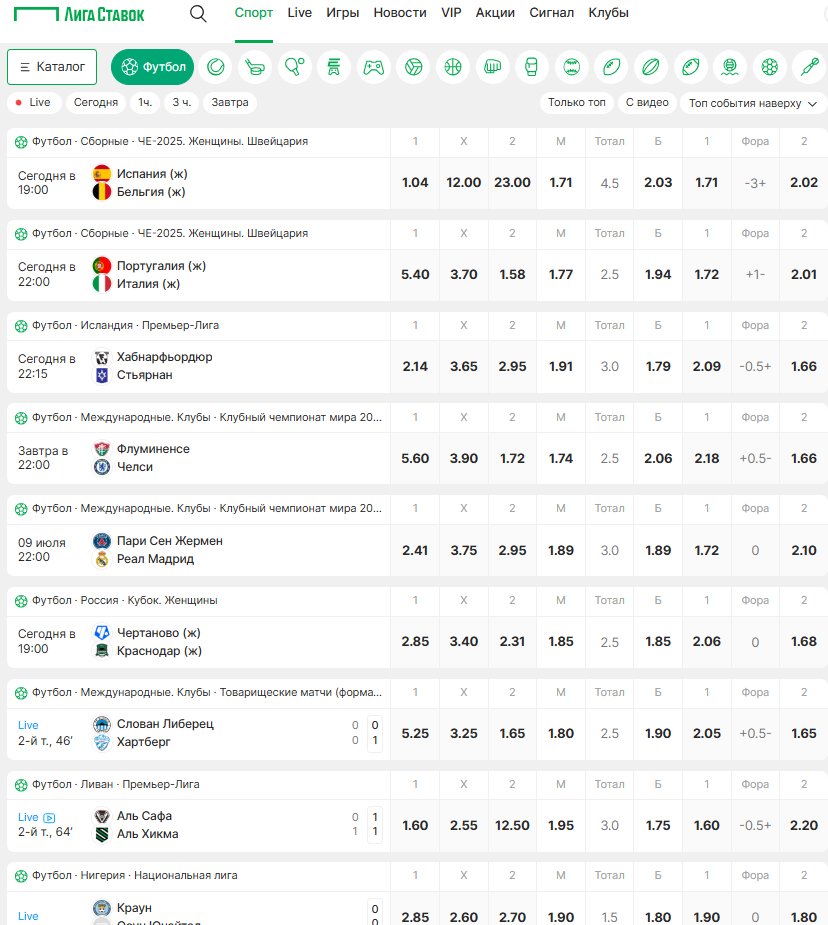Screen dimensions: 828x925
Task: Toggle the 3 ч. time filter
Action: click(182, 102)
